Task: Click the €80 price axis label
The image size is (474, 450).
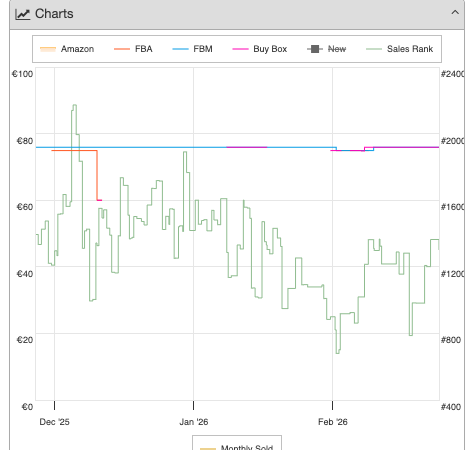Action: (x=25, y=141)
